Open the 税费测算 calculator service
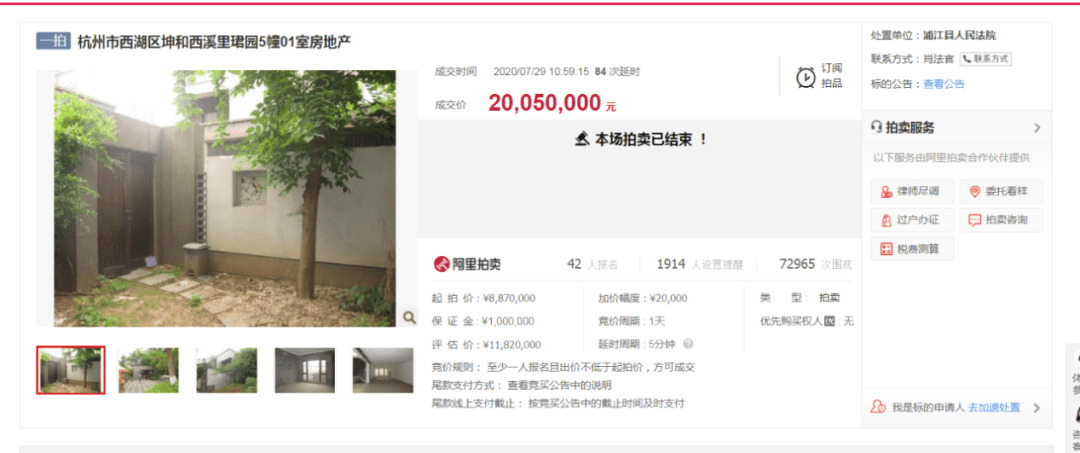The width and height of the screenshot is (1080, 453). coord(912,249)
